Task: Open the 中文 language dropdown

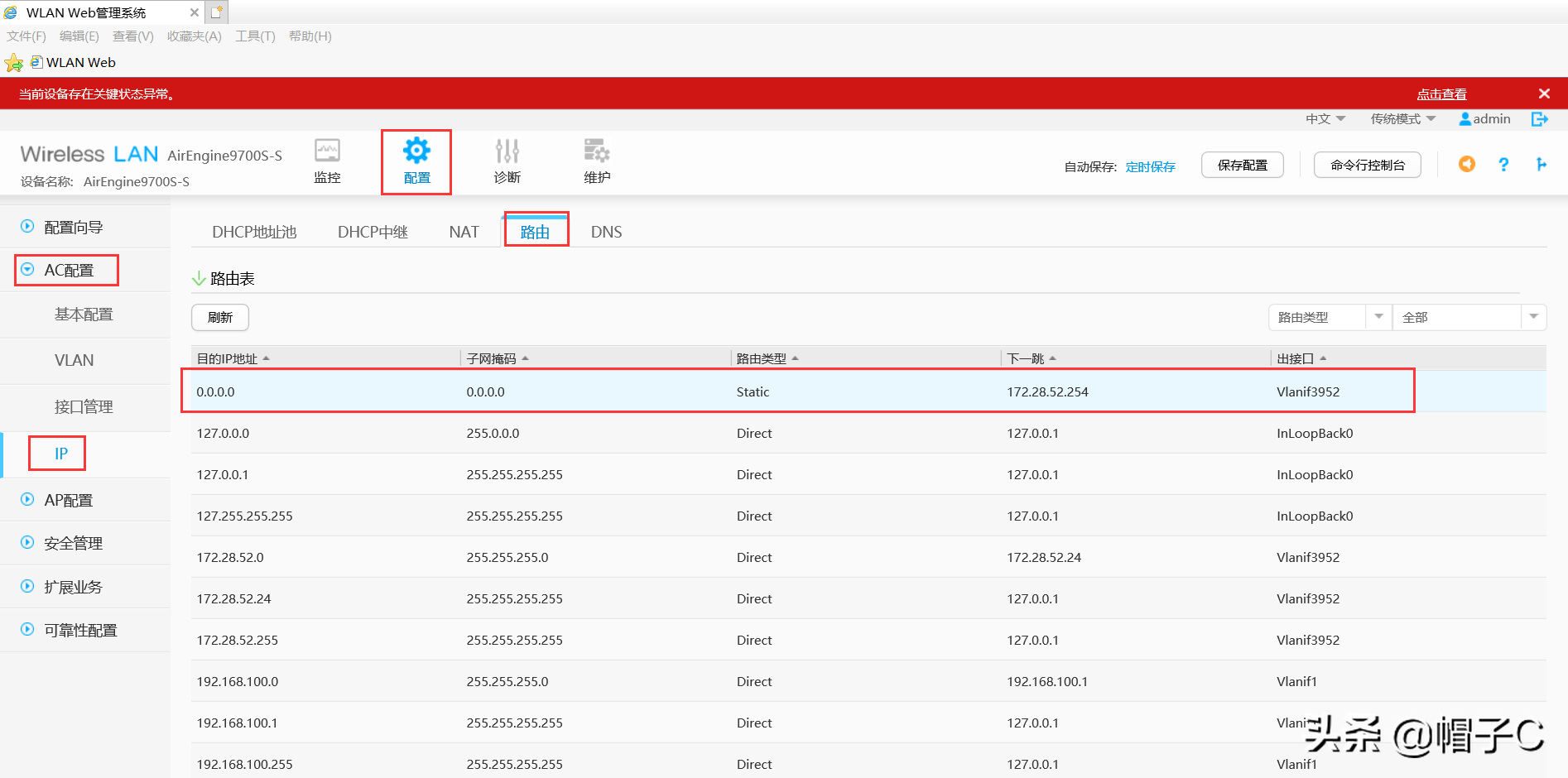Action: 1325,119
